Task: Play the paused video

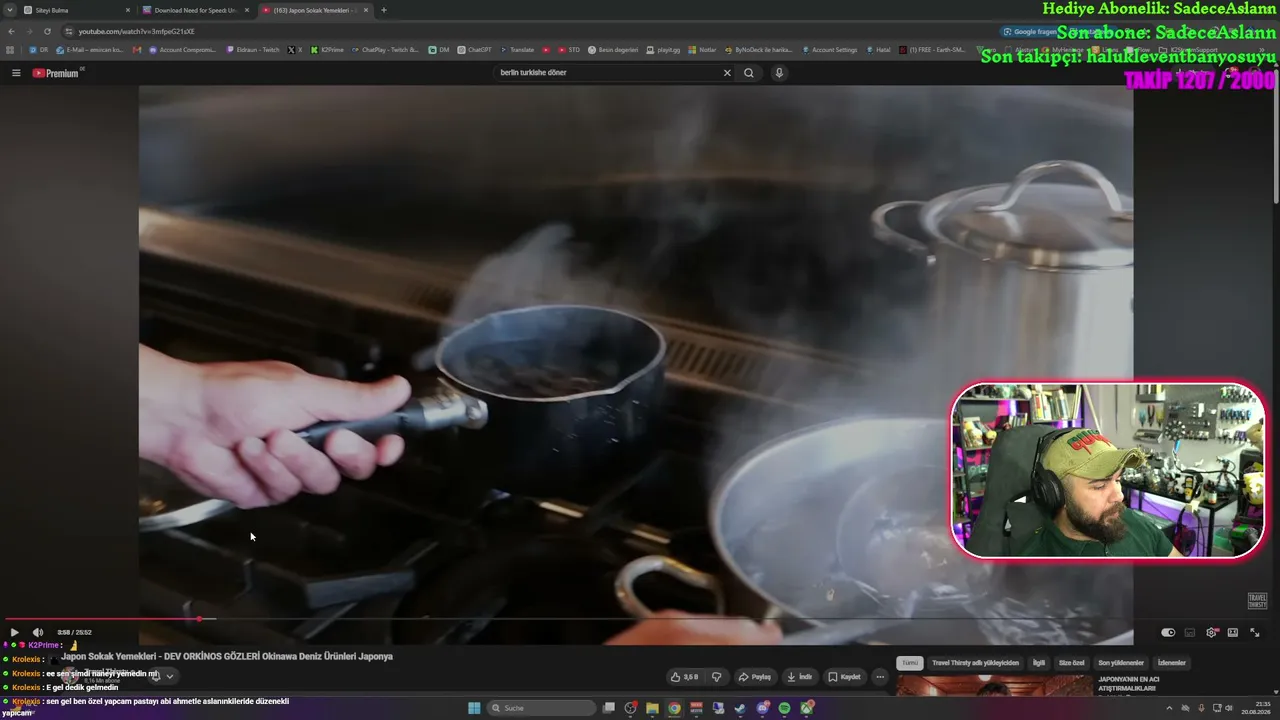Action: [x=14, y=632]
